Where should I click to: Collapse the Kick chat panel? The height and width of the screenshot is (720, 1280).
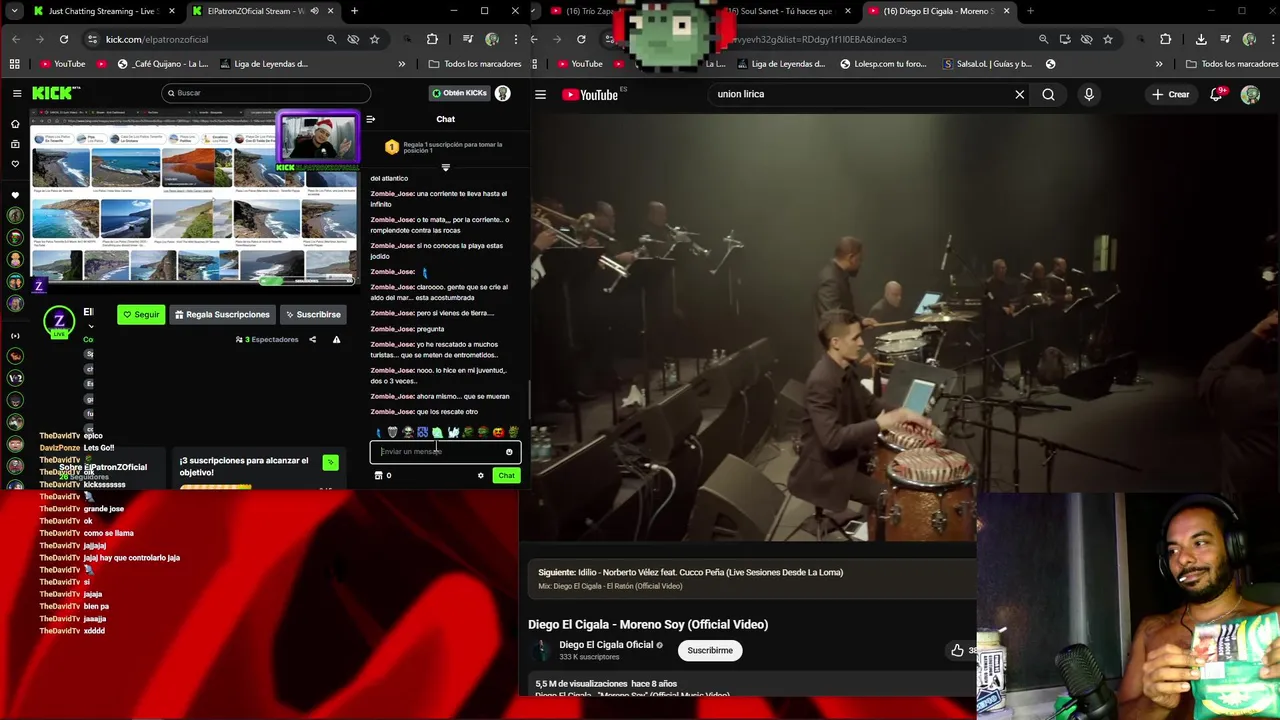point(370,119)
